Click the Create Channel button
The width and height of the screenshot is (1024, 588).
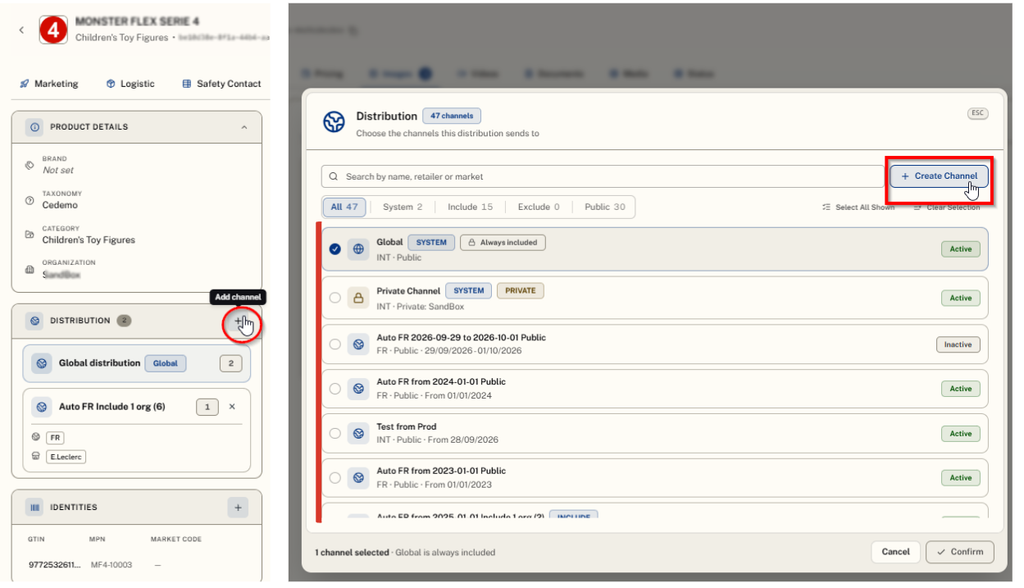click(939, 176)
